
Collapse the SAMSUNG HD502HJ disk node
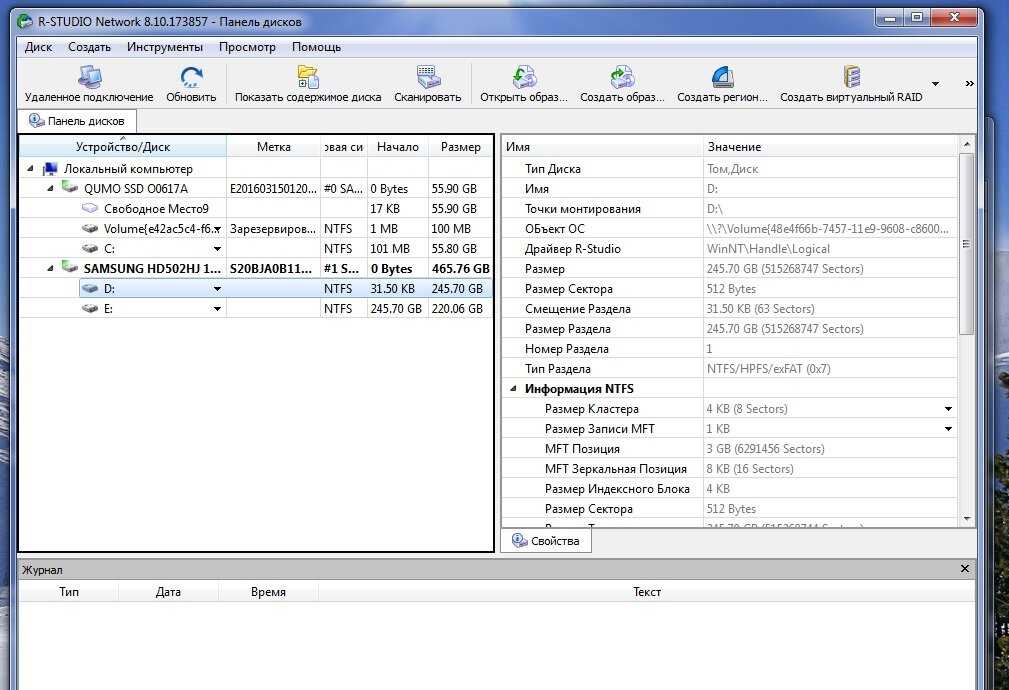pyautogui.click(x=50, y=268)
